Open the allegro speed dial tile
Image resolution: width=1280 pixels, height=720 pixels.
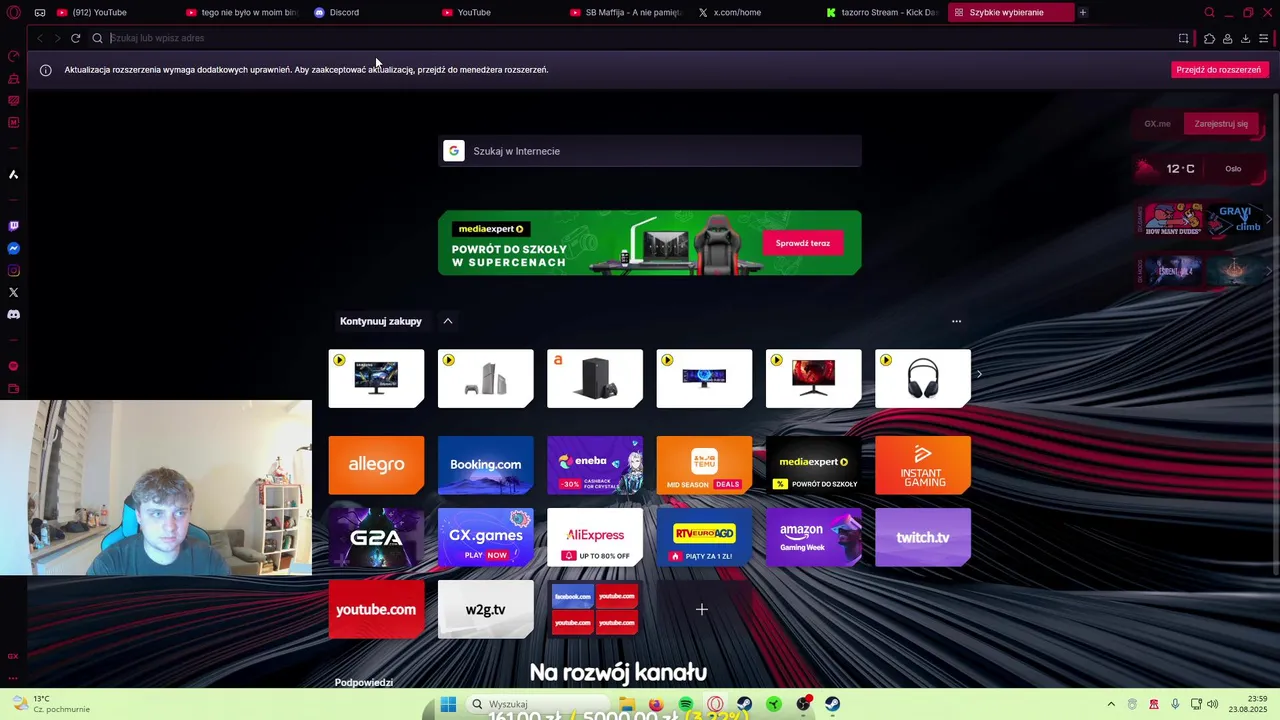pos(376,465)
